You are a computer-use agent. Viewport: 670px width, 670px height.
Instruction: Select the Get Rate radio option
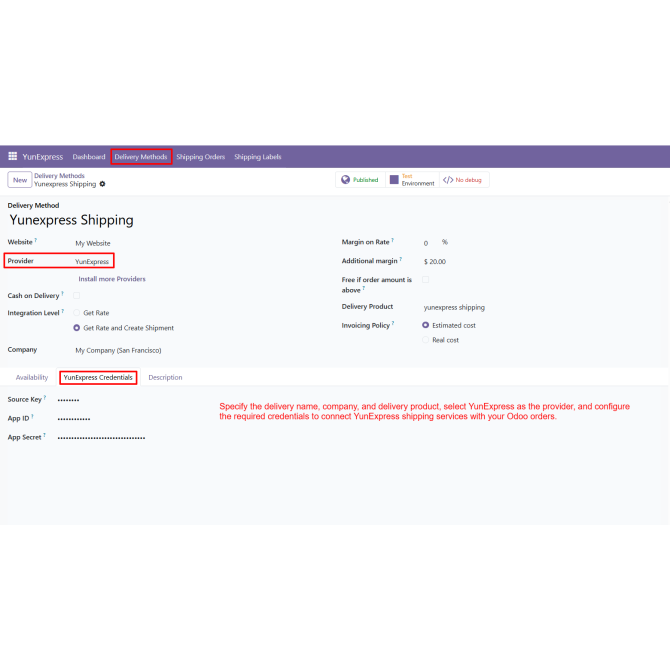click(76, 313)
